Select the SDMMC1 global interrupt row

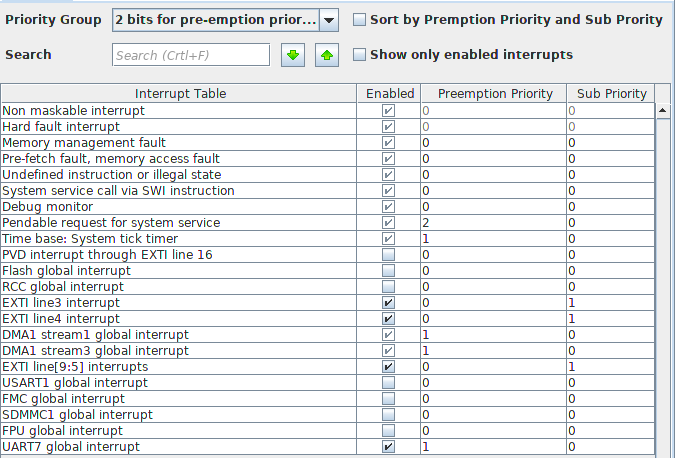pos(328,415)
